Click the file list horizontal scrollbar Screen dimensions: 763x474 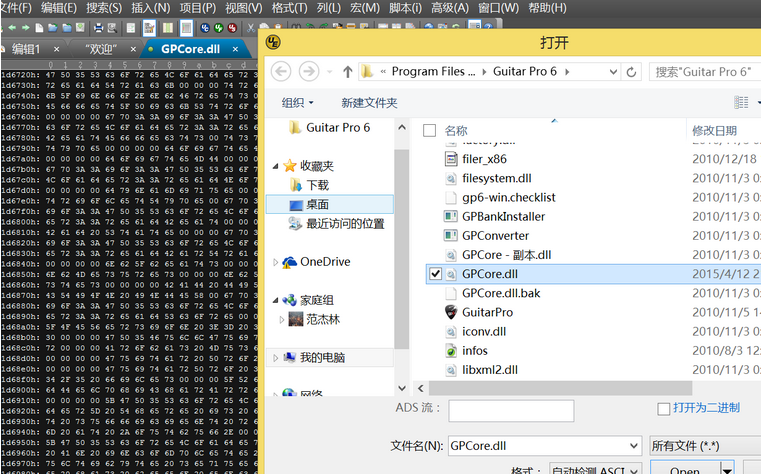(560, 388)
